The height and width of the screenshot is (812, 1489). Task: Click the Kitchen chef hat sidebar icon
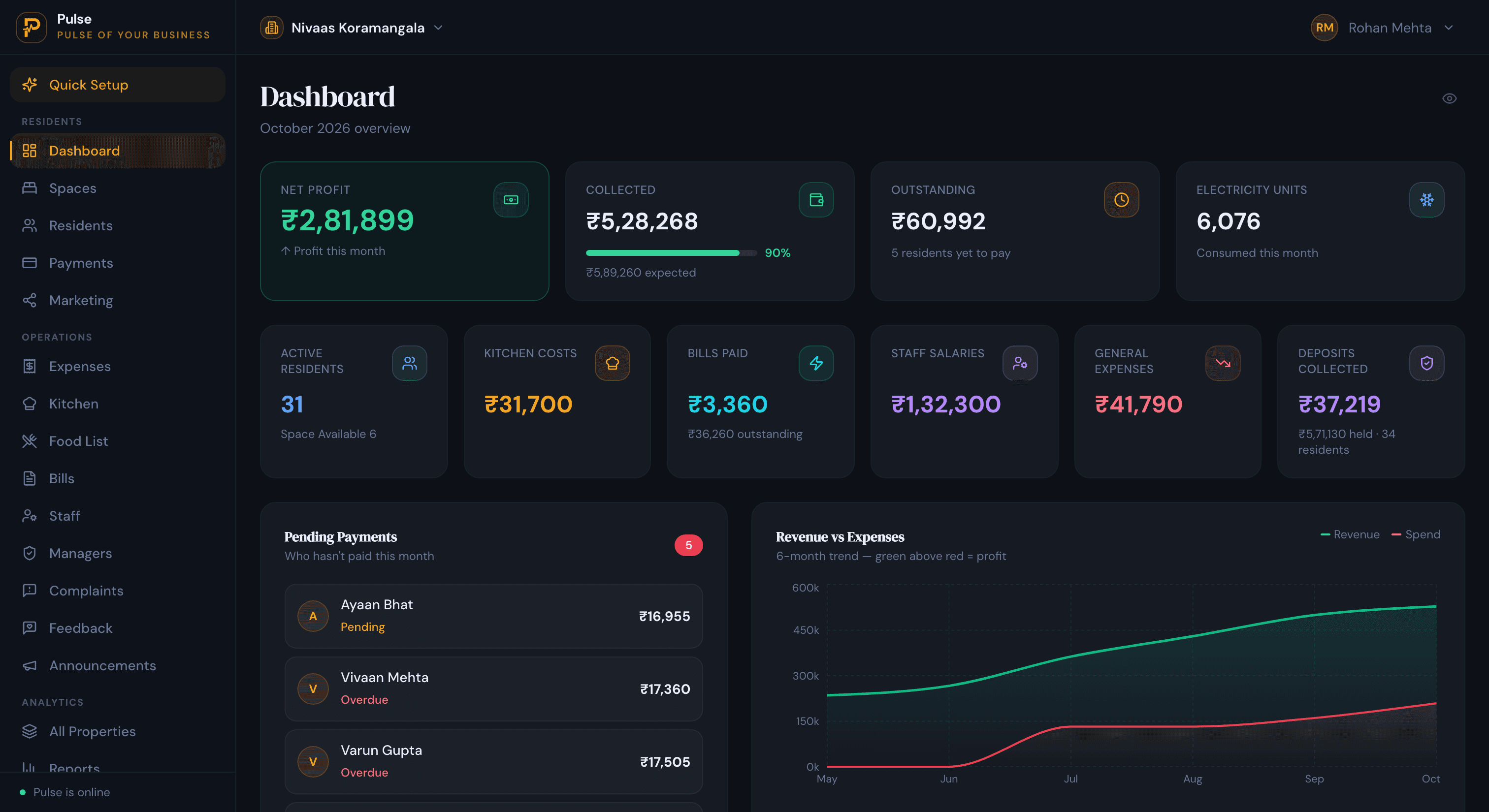[x=30, y=404]
